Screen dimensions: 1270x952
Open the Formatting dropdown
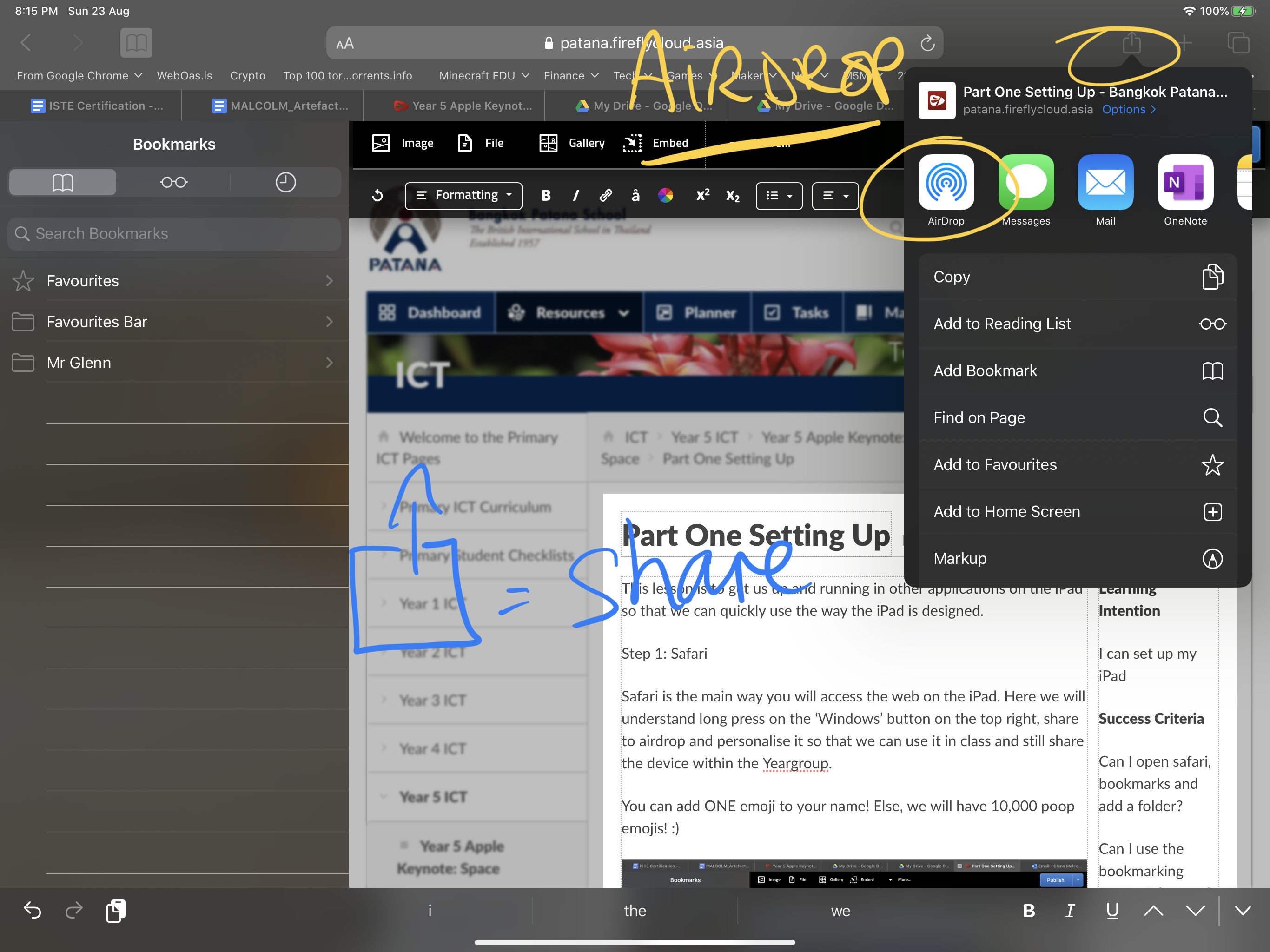[463, 196]
